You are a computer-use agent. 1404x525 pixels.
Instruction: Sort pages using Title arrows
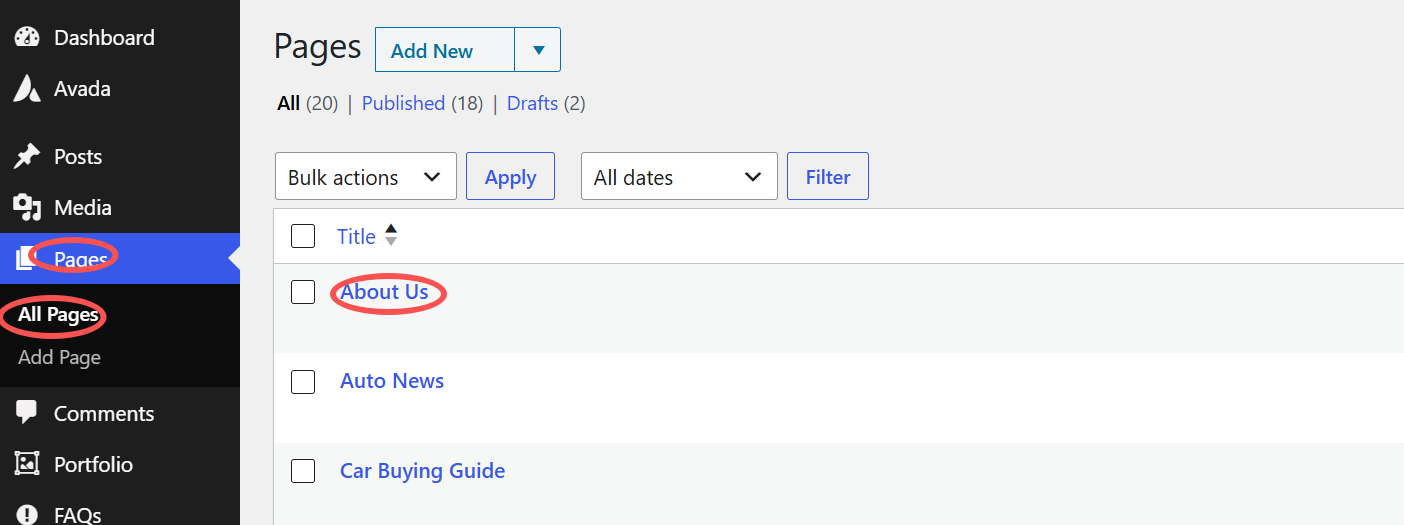click(391, 235)
